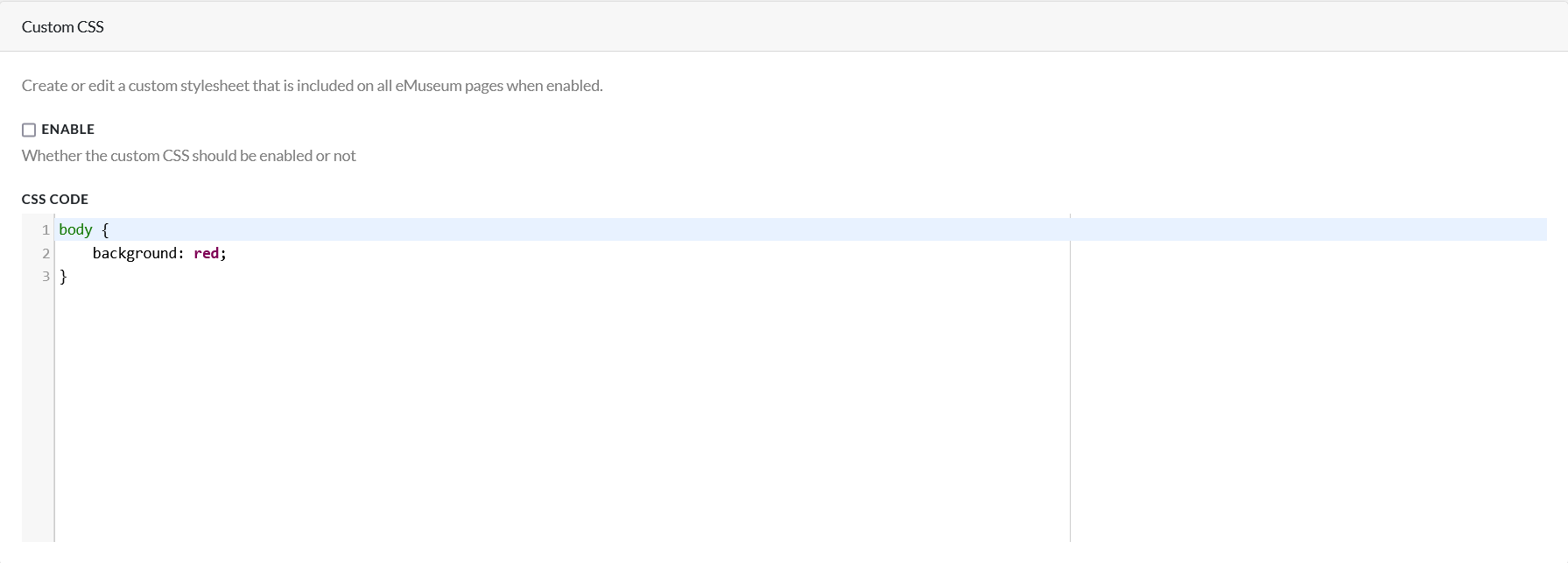Select line number 2 in the gutter
Image resolution: width=1568 pixels, height=563 pixels.
click(45, 253)
